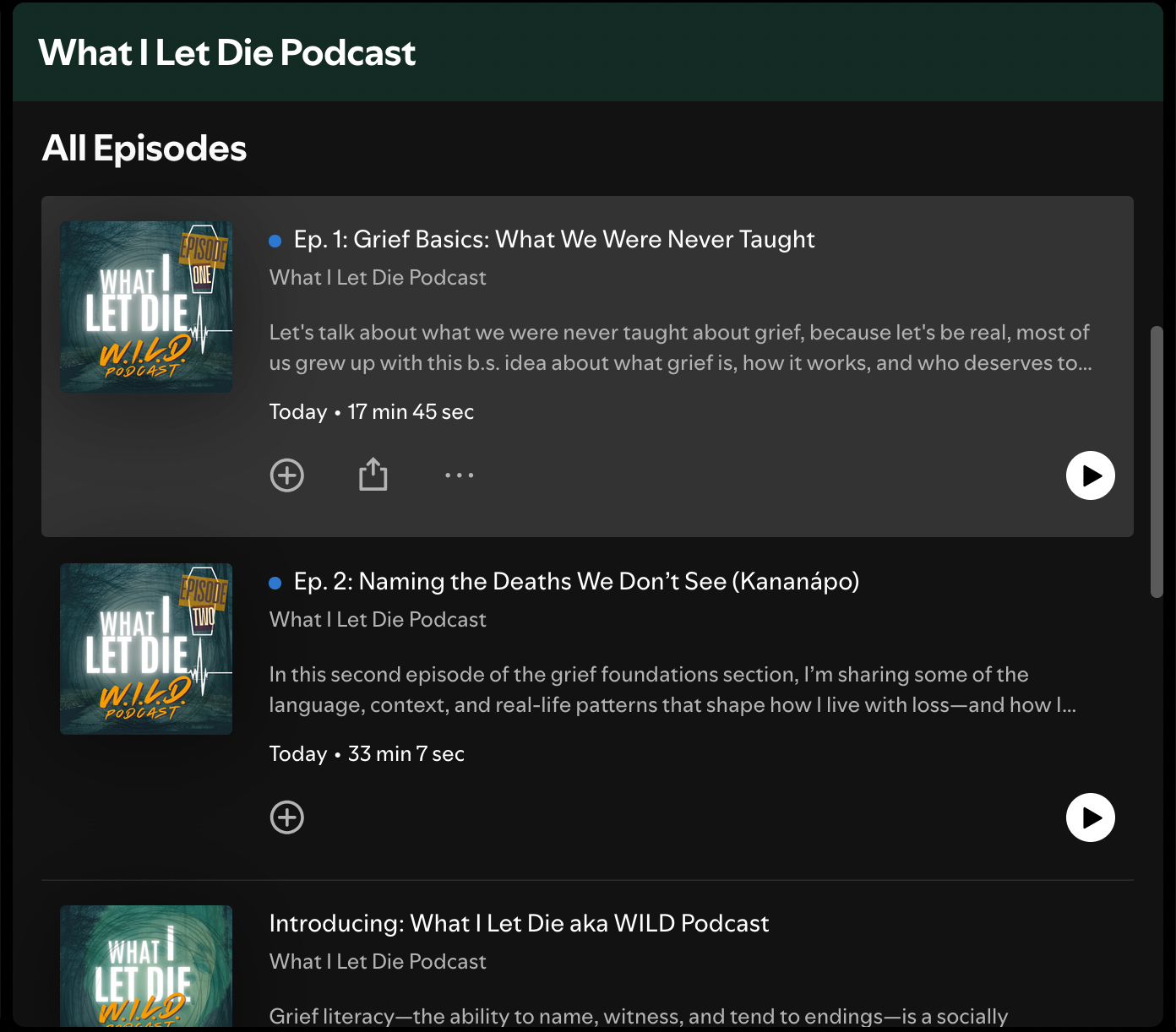The width and height of the screenshot is (1176, 1032).
Task: Open show name link under Ep. 1 title
Action: point(378,278)
